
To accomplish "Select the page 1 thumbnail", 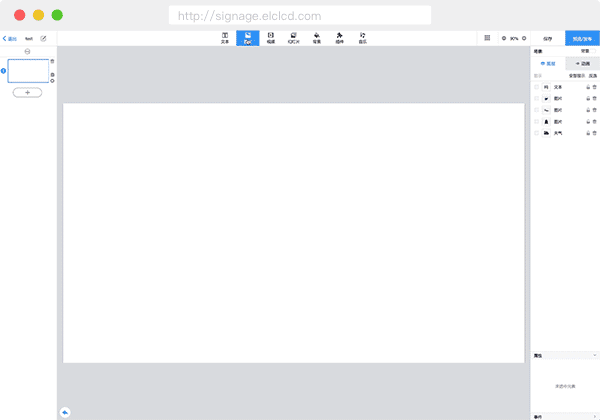I will [28, 71].
